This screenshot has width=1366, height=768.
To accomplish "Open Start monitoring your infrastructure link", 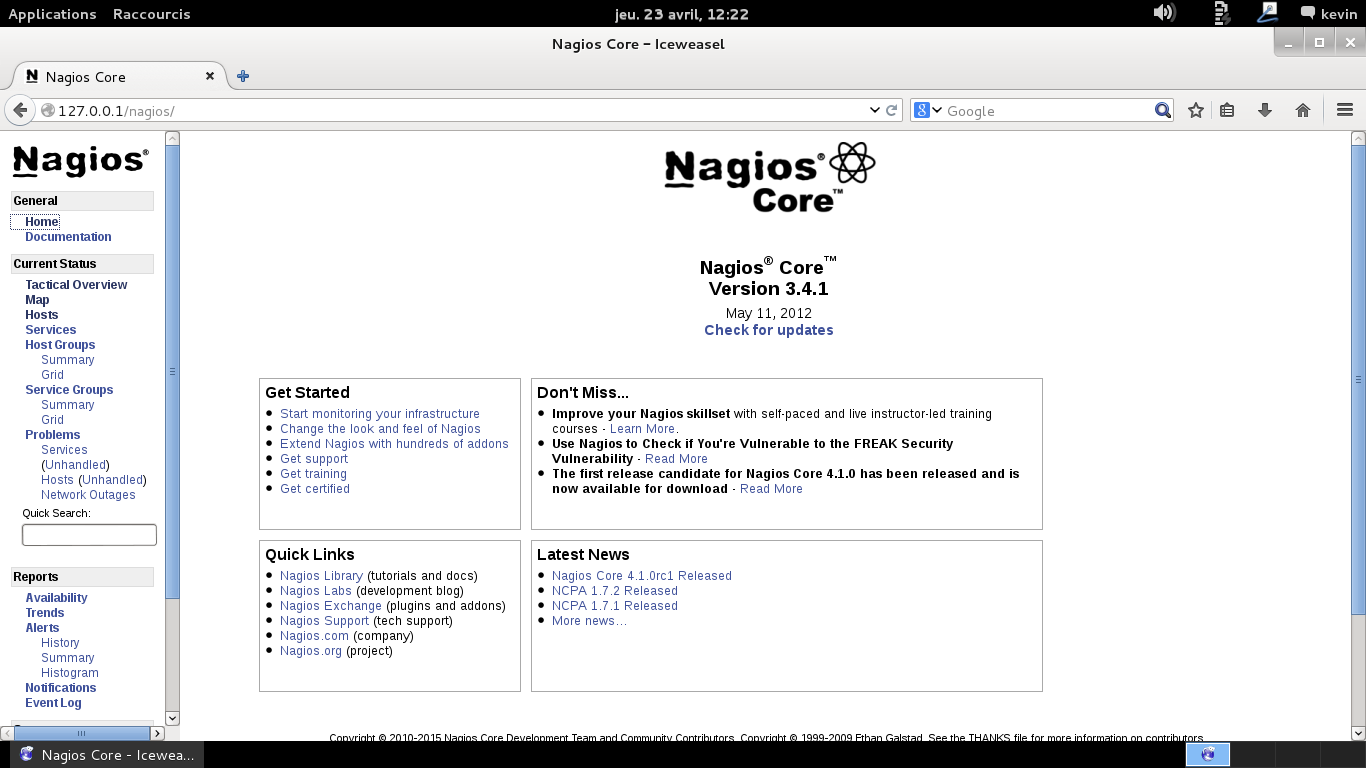I will pyautogui.click(x=380, y=414).
